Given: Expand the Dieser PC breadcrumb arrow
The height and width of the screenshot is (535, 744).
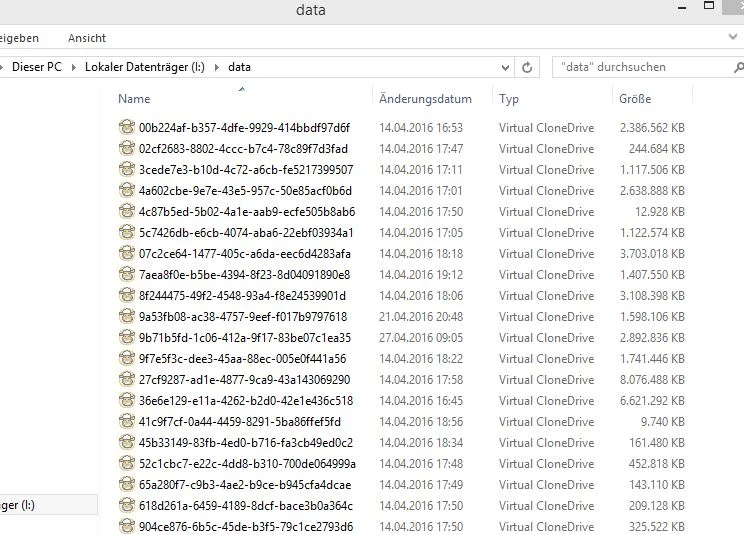Looking at the screenshot, I should pos(74,67).
